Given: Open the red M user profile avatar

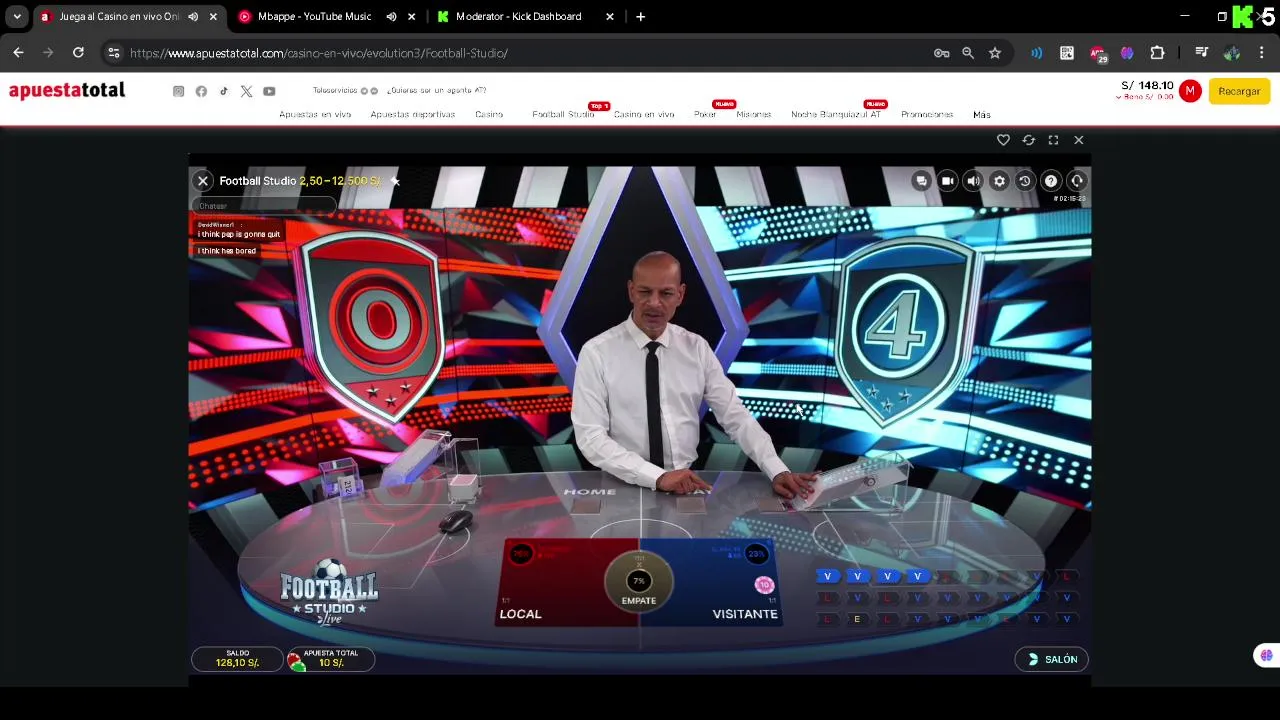Looking at the screenshot, I should coord(1190,91).
